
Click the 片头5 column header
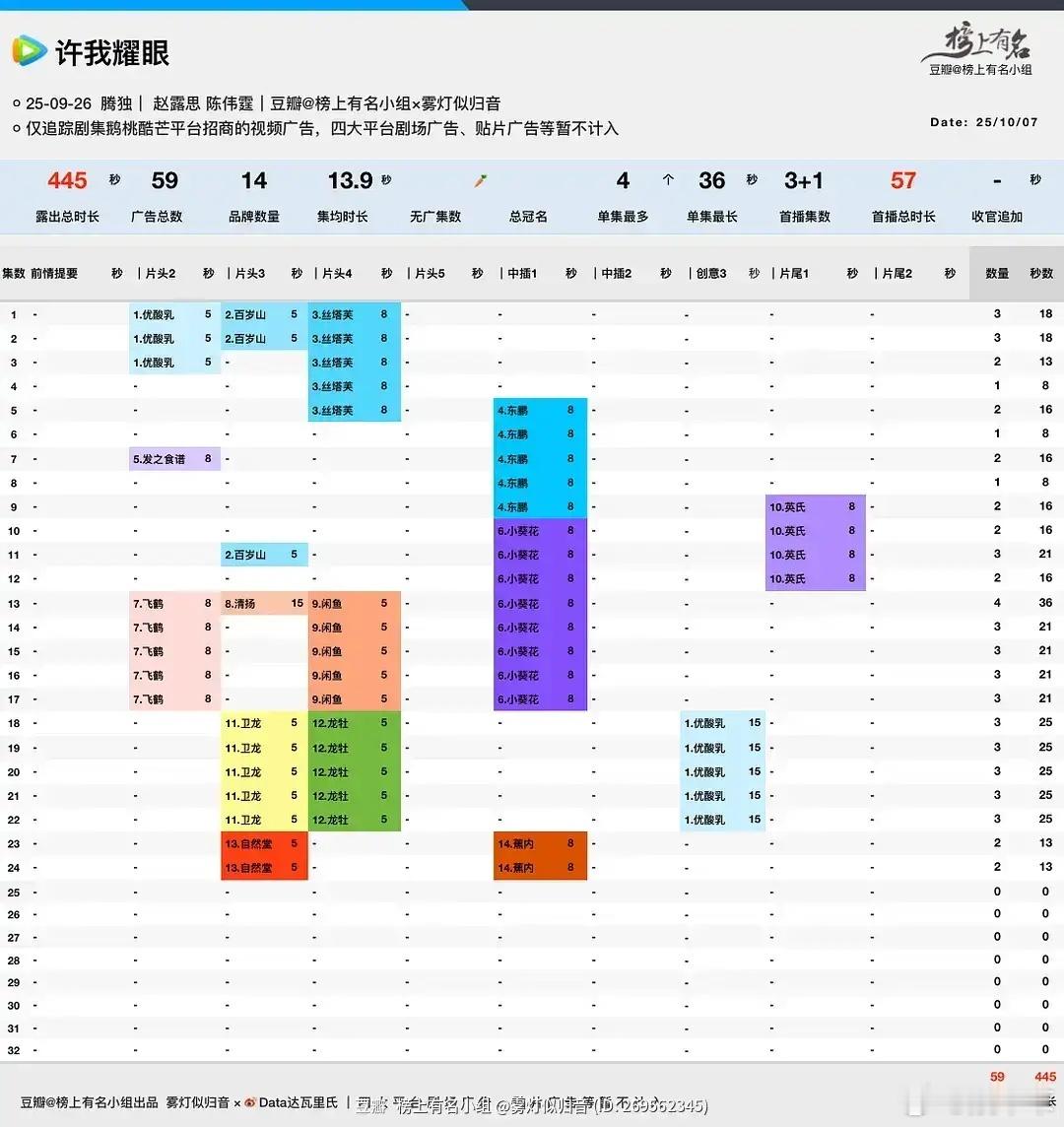pyautogui.click(x=430, y=274)
